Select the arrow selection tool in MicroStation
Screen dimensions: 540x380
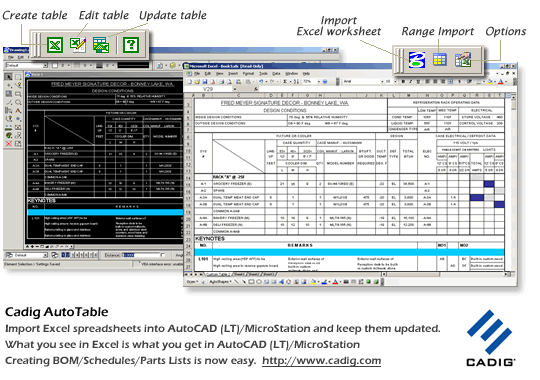click(9, 76)
